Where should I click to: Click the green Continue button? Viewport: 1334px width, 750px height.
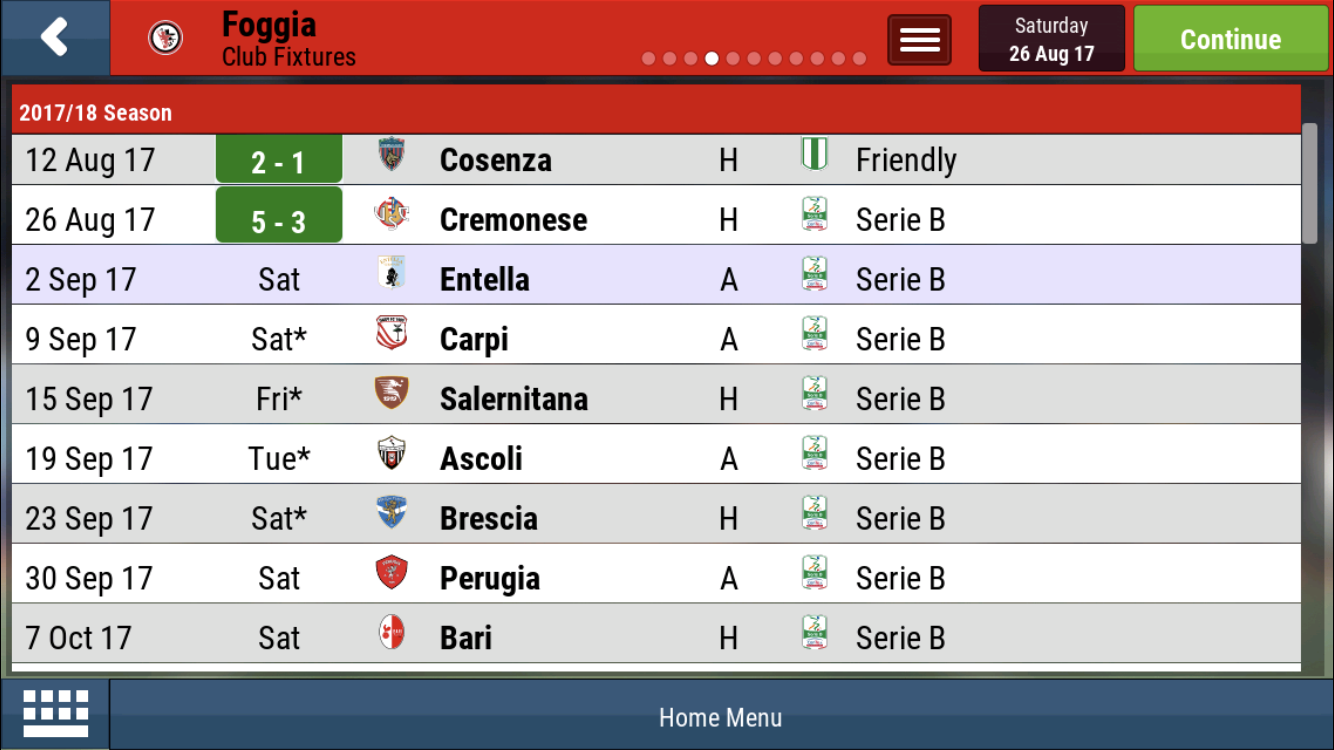click(1231, 39)
